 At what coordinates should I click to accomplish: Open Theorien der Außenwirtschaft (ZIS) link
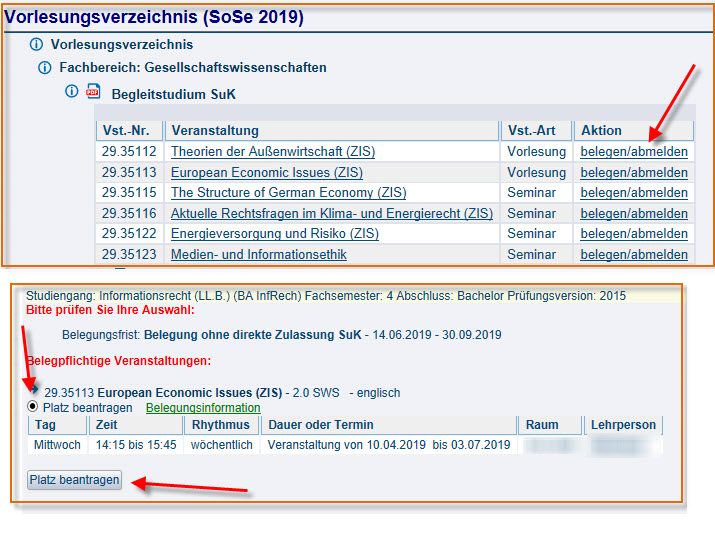coord(273,151)
